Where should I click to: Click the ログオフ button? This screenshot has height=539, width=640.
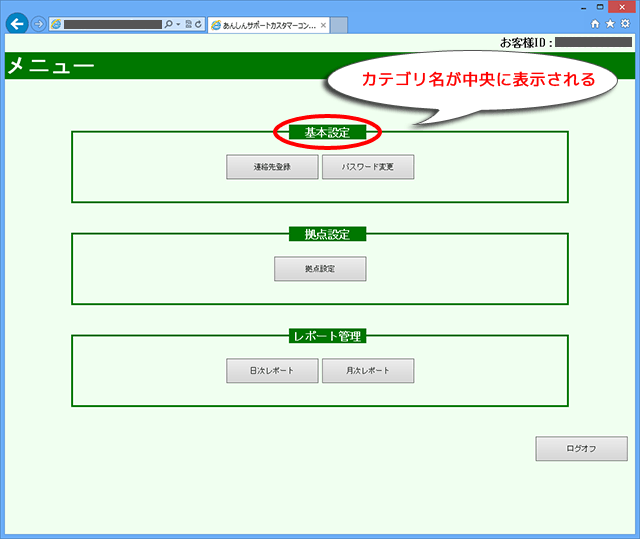tap(582, 449)
